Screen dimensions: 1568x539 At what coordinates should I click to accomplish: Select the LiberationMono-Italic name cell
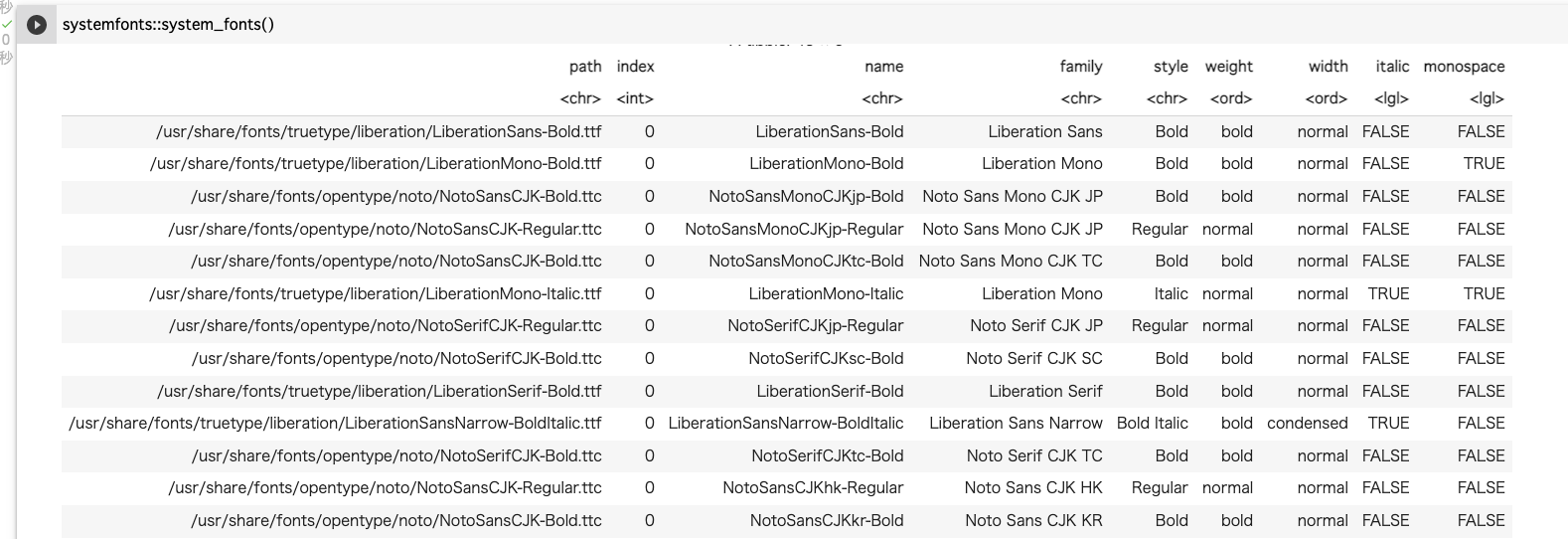point(826,293)
